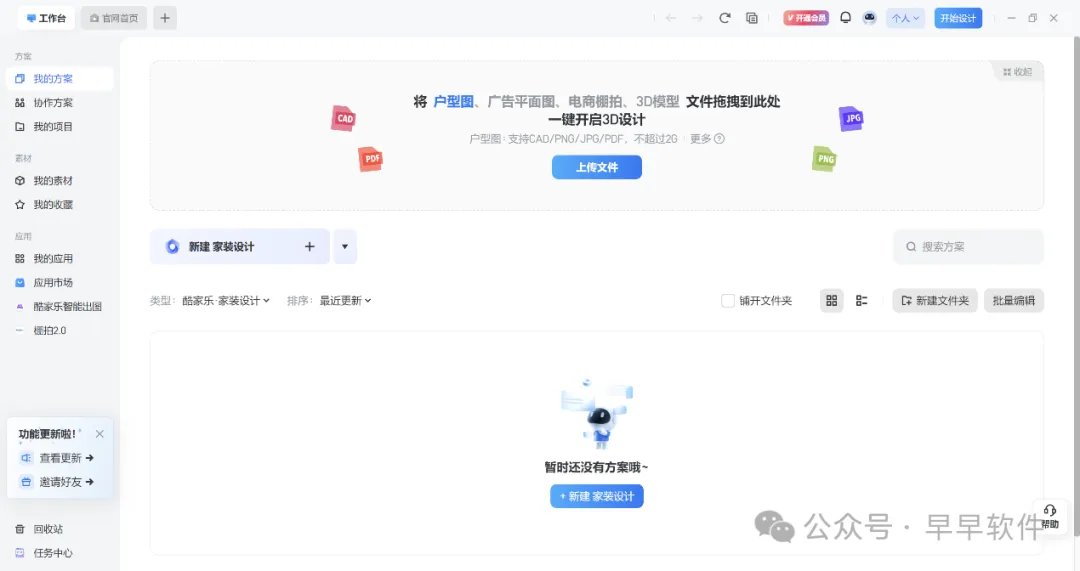Click 新建 家装设计 button with plus
The height and width of the screenshot is (571, 1080).
[x=240, y=247]
